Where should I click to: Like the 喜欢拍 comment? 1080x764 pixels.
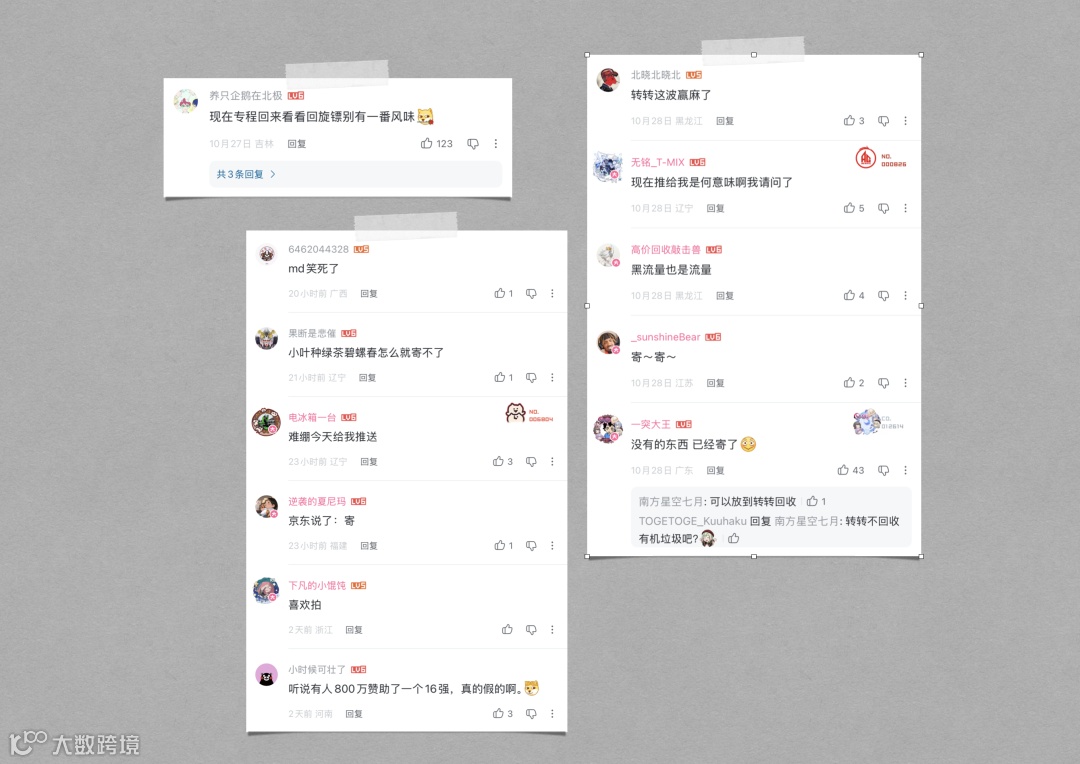point(507,630)
